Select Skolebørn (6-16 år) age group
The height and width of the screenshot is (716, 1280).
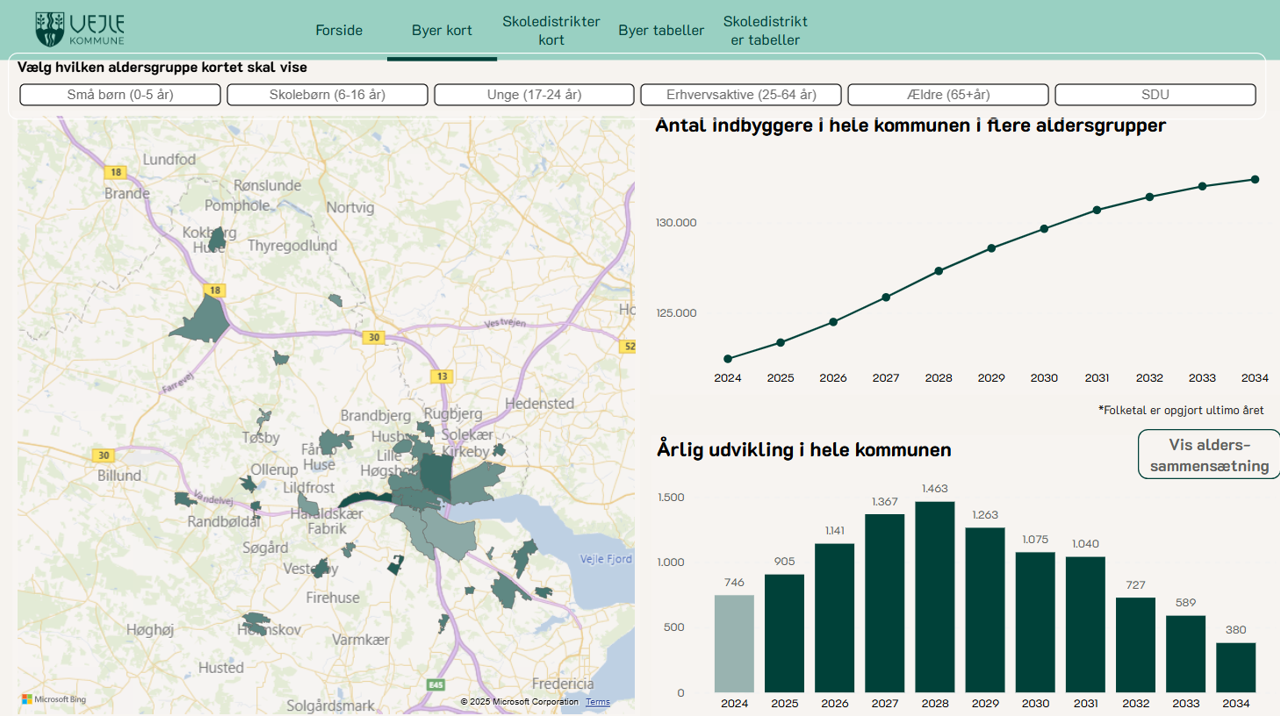[x=327, y=95]
